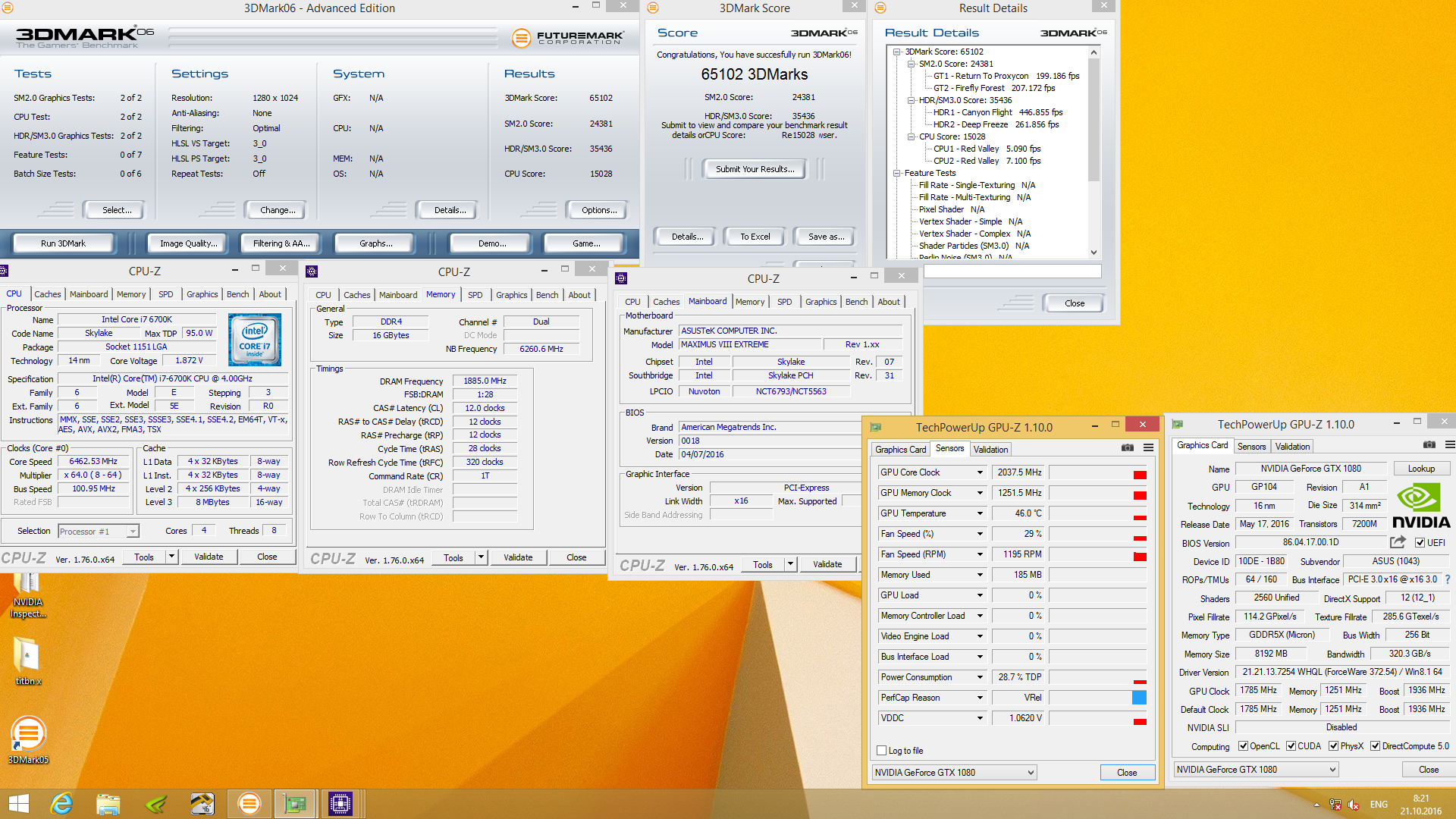Open the Memory Used sensor dropdown
1456x819 pixels.
979,575
